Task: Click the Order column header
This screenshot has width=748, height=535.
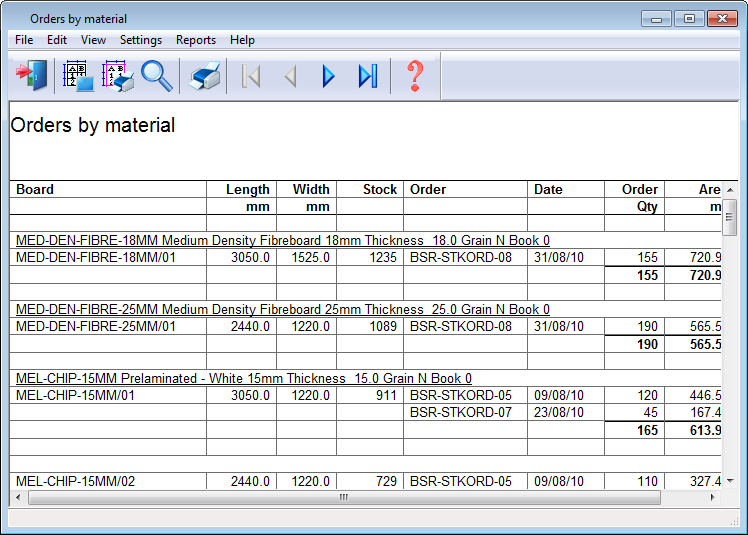Action: [428, 189]
